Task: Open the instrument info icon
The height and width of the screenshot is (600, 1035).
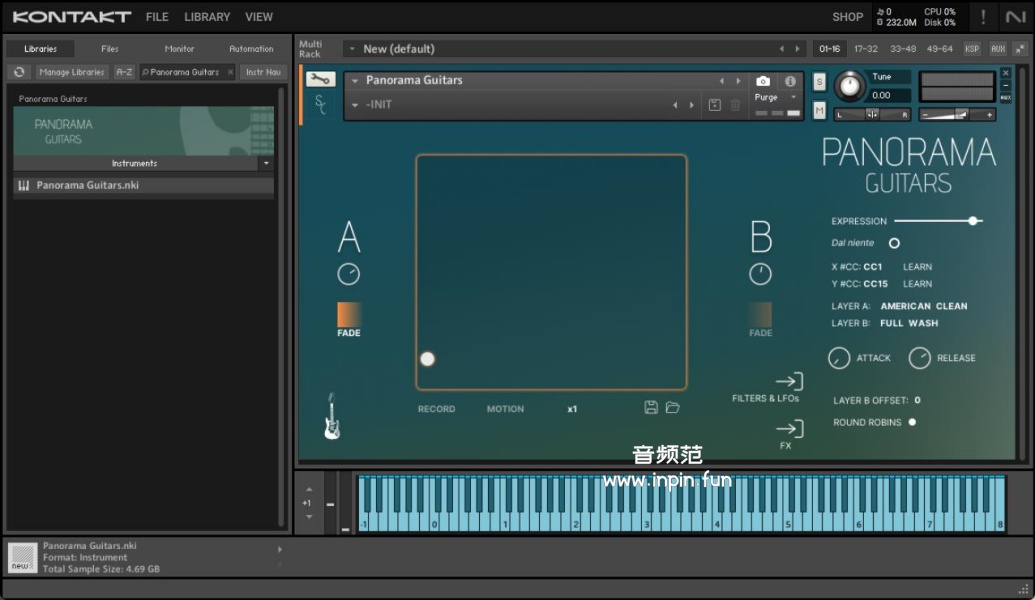Action: click(x=790, y=81)
